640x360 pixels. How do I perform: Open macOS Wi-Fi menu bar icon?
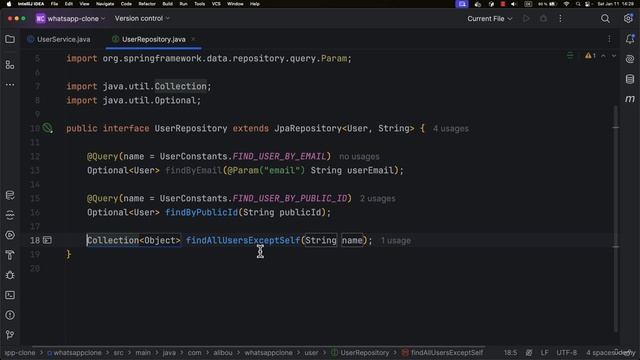click(566, 4)
